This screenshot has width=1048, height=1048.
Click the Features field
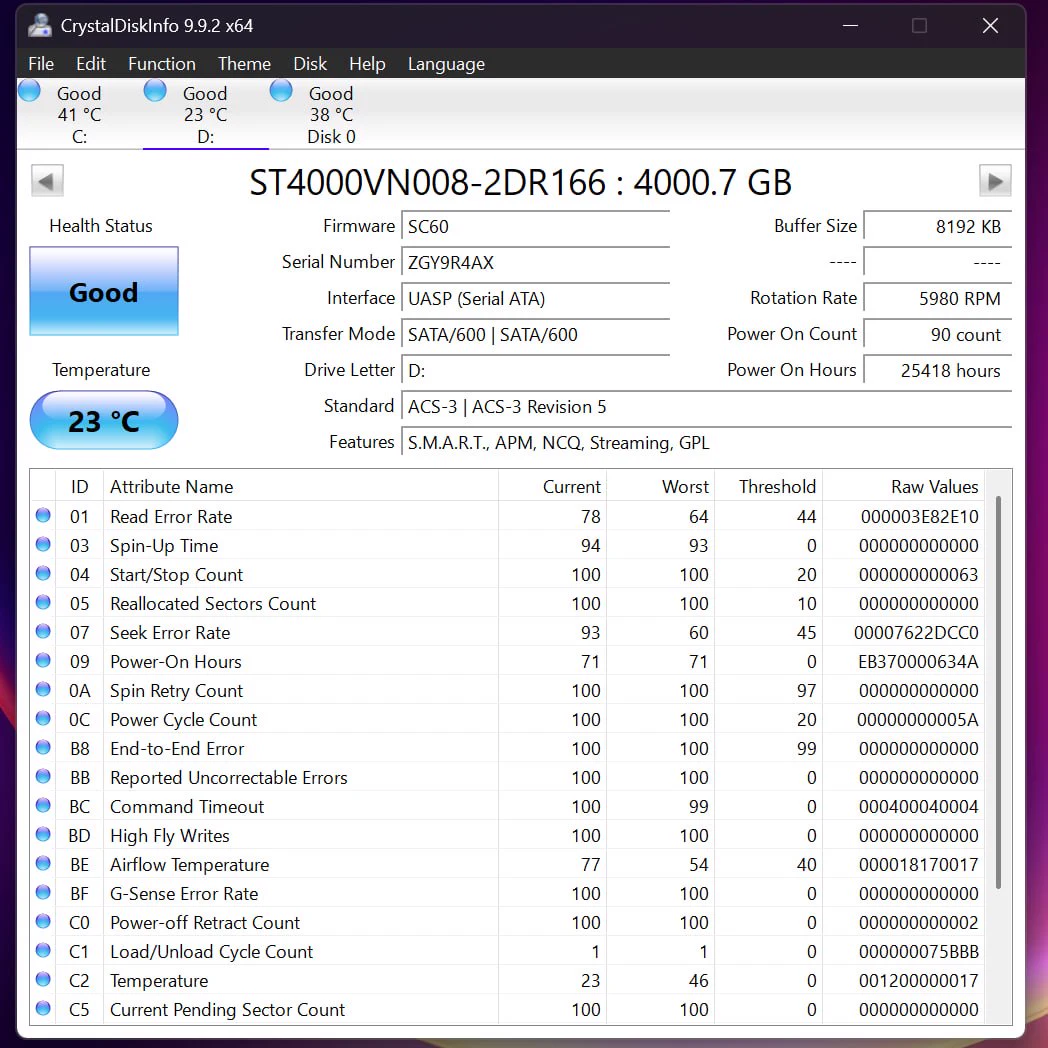(x=706, y=442)
